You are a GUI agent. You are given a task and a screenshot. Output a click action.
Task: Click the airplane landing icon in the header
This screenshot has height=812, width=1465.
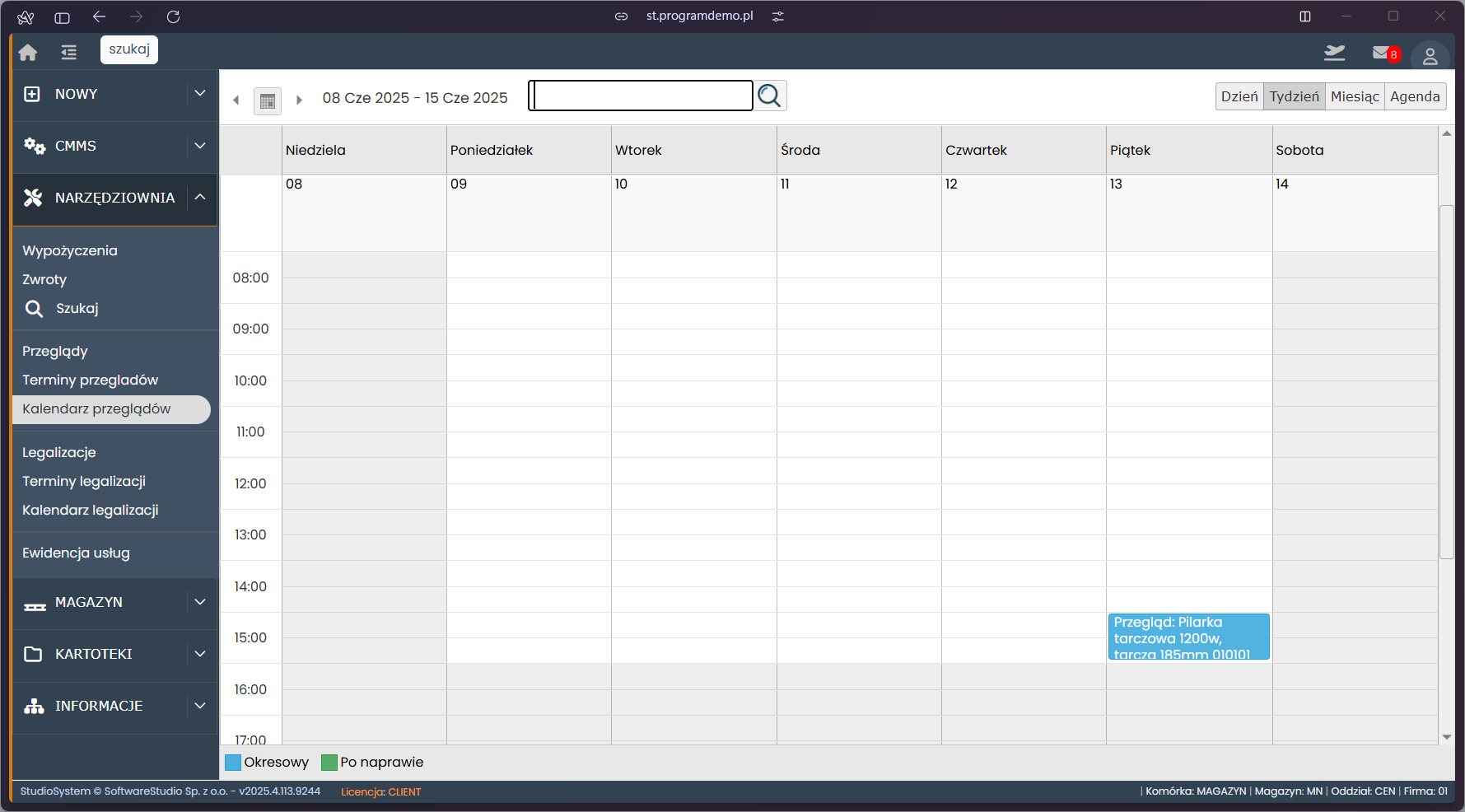coord(1334,53)
